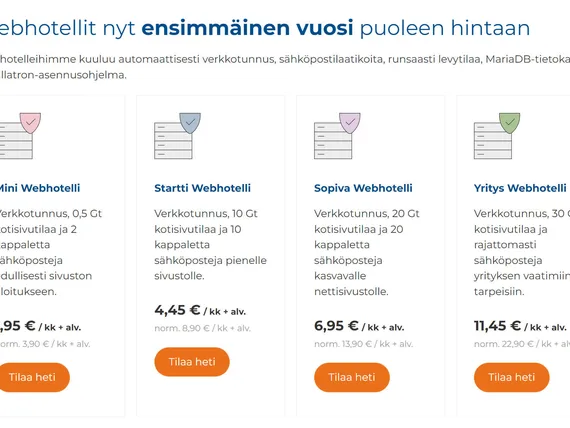The width and height of the screenshot is (570, 428).
Task: Order Startti Webhotelli with Tilaa heti
Action: click(192, 362)
